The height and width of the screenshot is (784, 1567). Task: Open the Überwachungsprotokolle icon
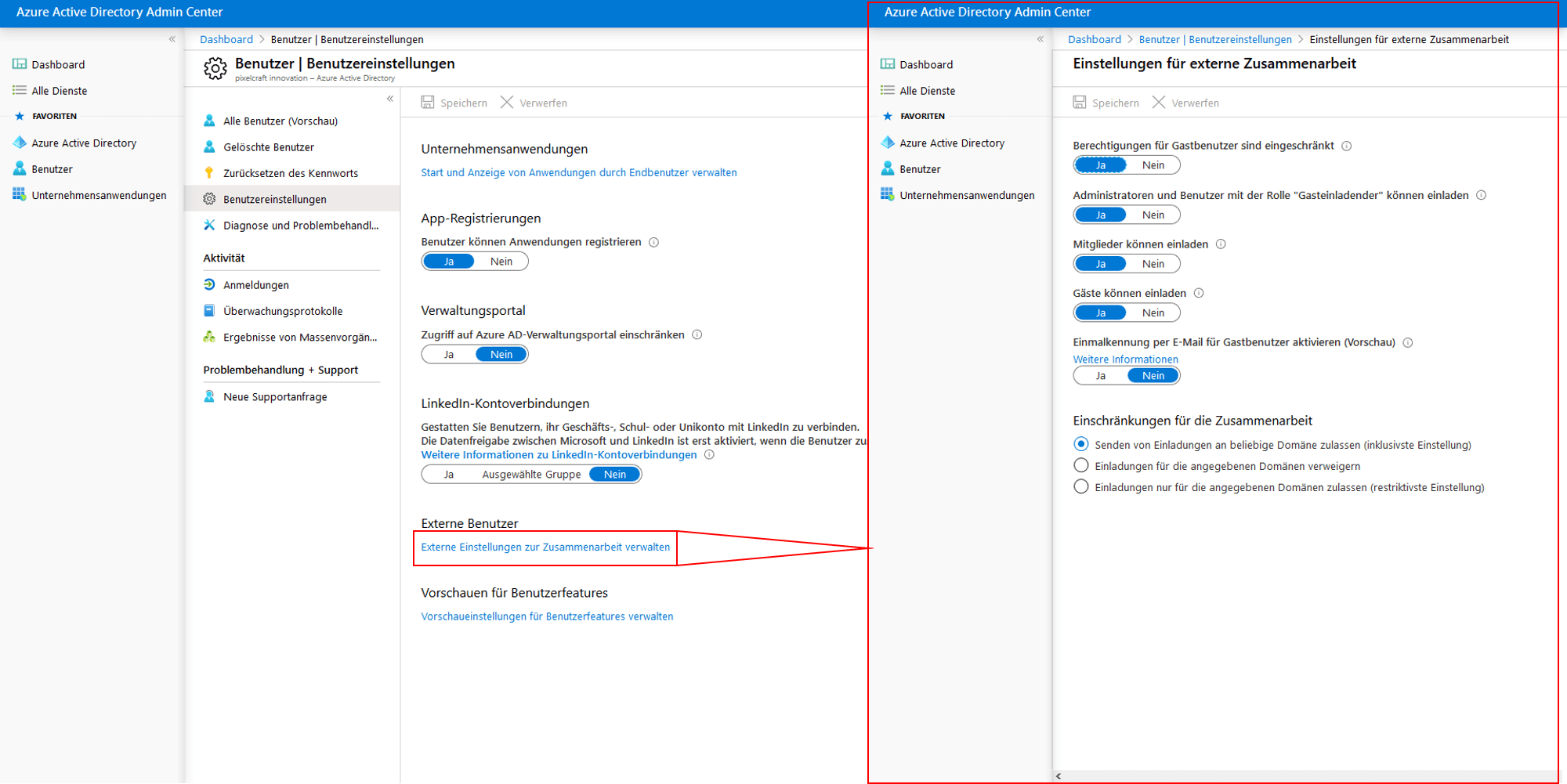[209, 311]
